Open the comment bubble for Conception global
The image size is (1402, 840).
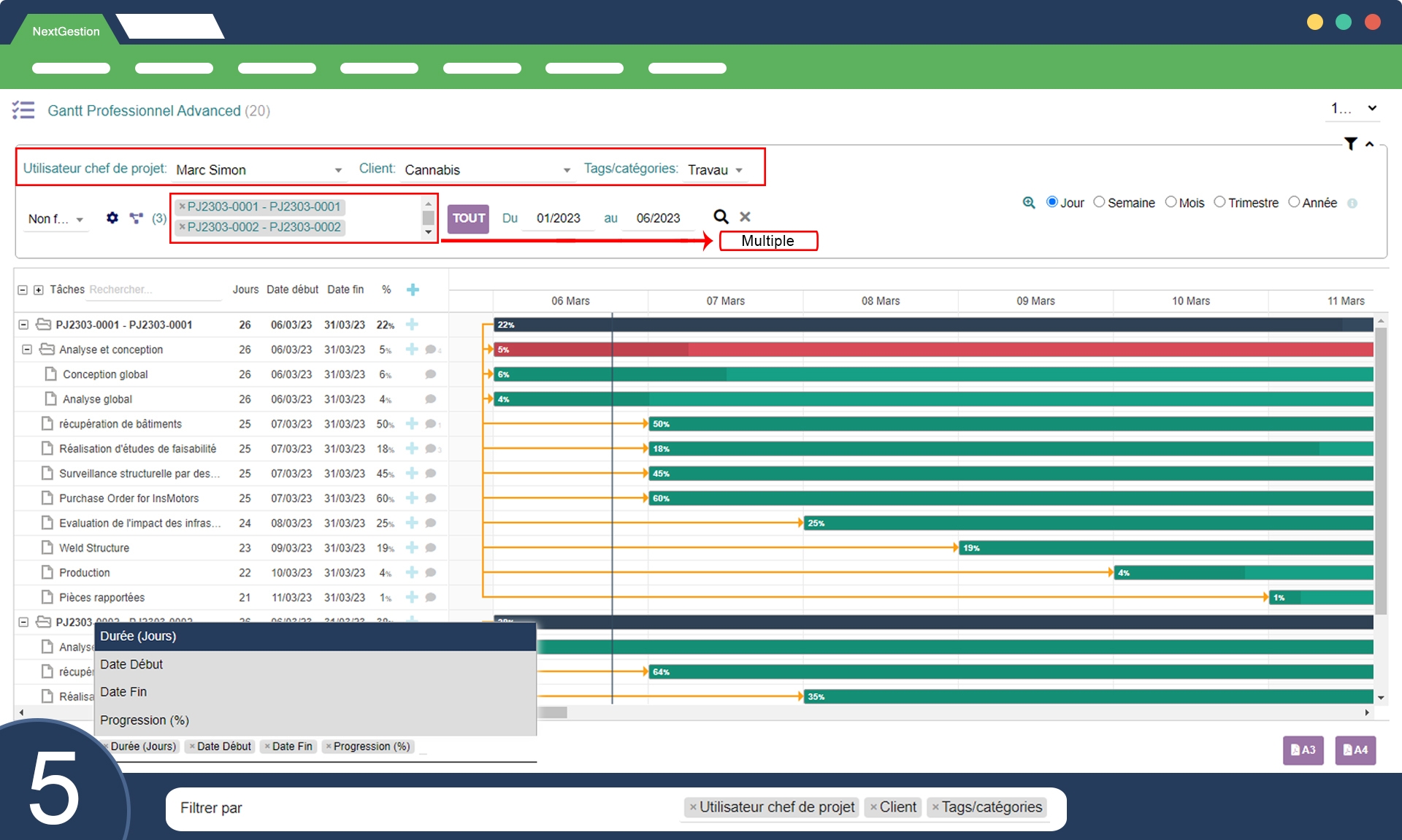coord(431,374)
